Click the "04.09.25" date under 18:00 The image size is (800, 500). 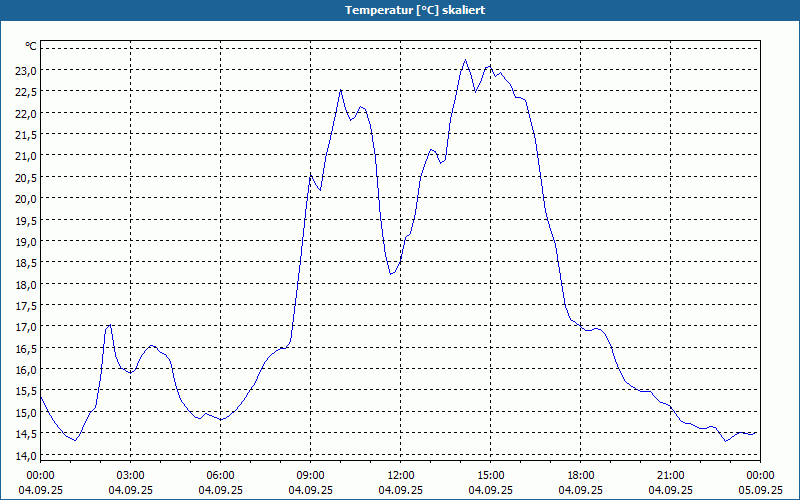coord(581,490)
